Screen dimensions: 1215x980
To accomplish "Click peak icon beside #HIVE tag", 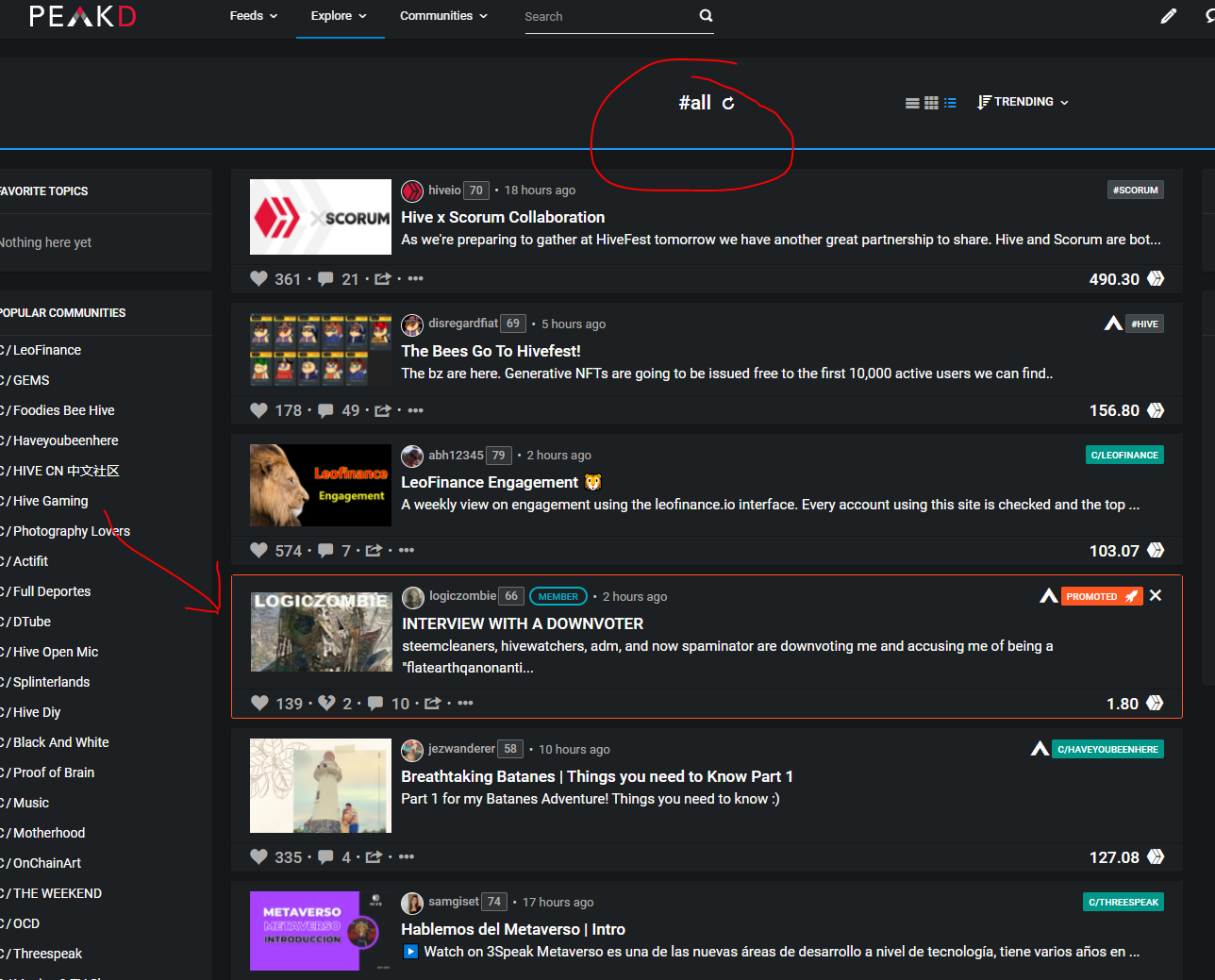I will (x=1113, y=324).
